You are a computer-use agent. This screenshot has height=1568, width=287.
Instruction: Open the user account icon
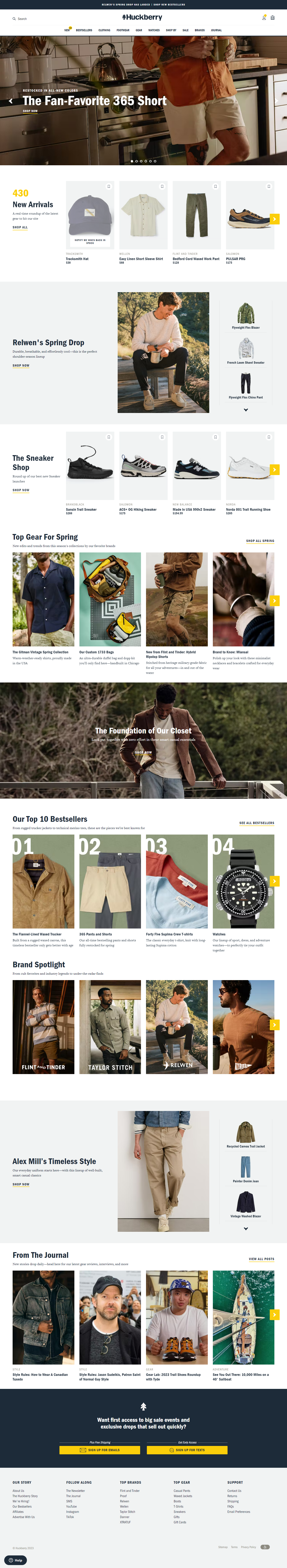[x=264, y=18]
